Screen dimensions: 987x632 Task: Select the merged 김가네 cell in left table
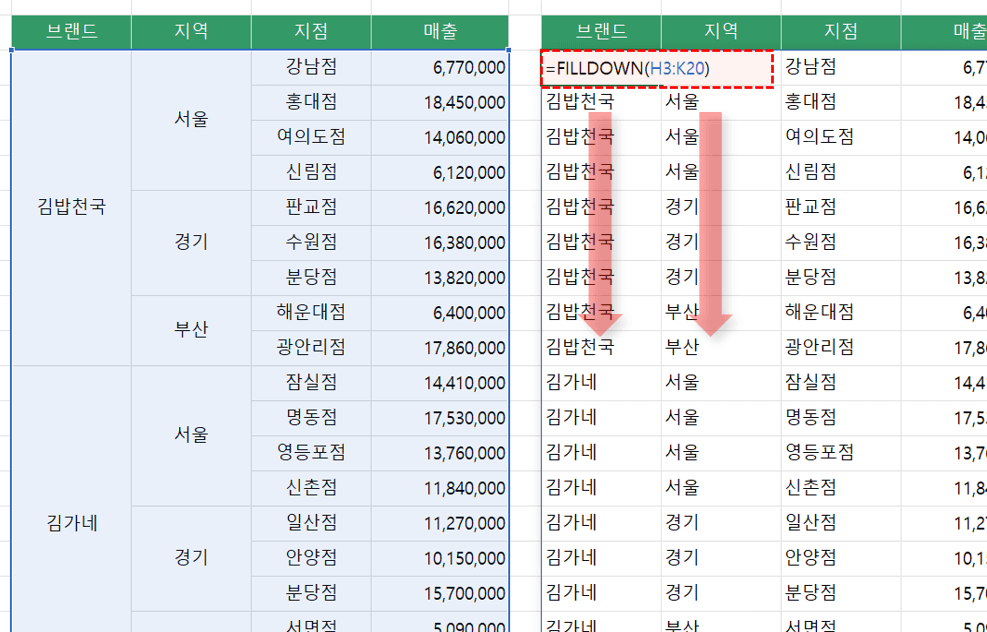tap(71, 522)
